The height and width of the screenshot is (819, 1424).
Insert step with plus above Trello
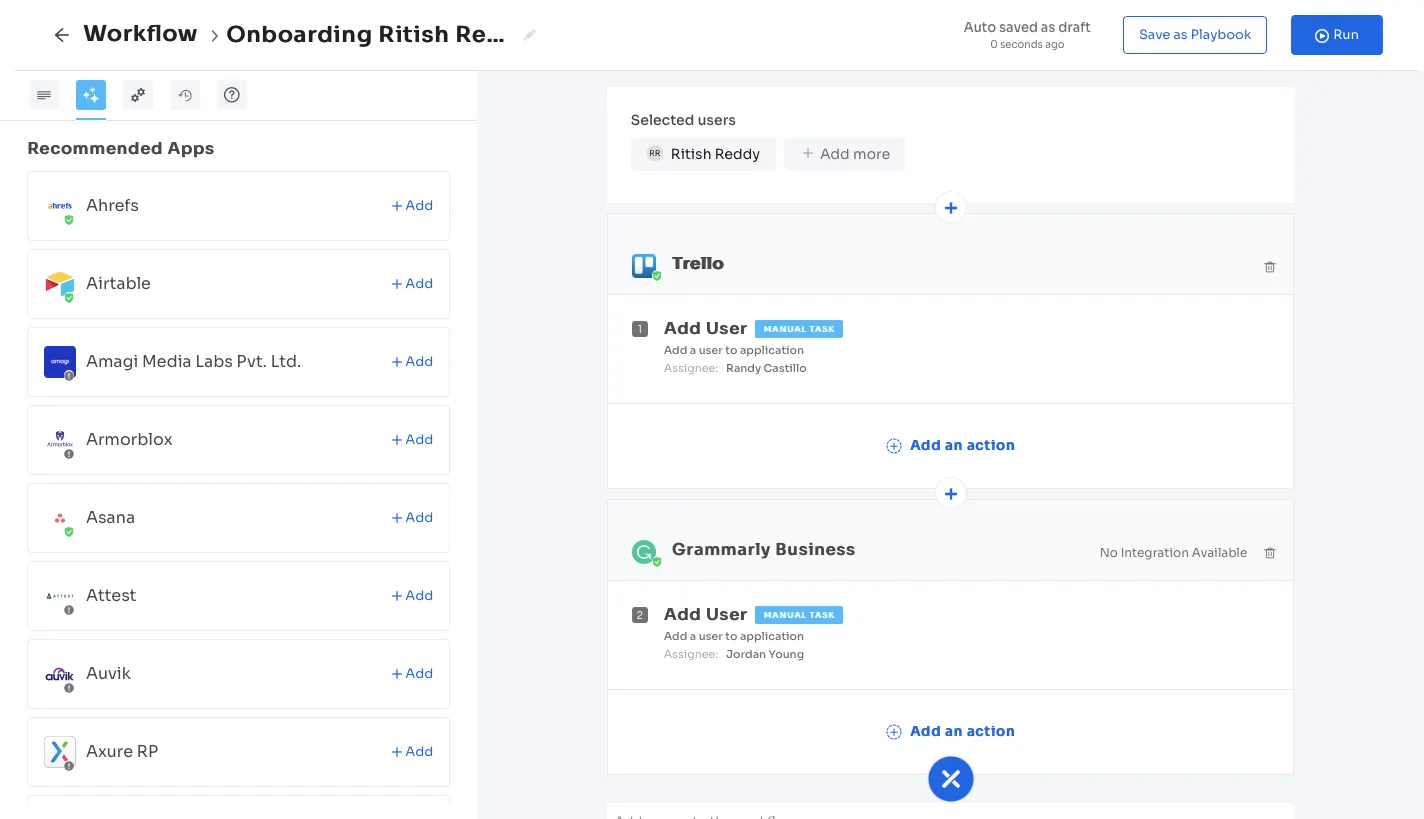coord(951,208)
